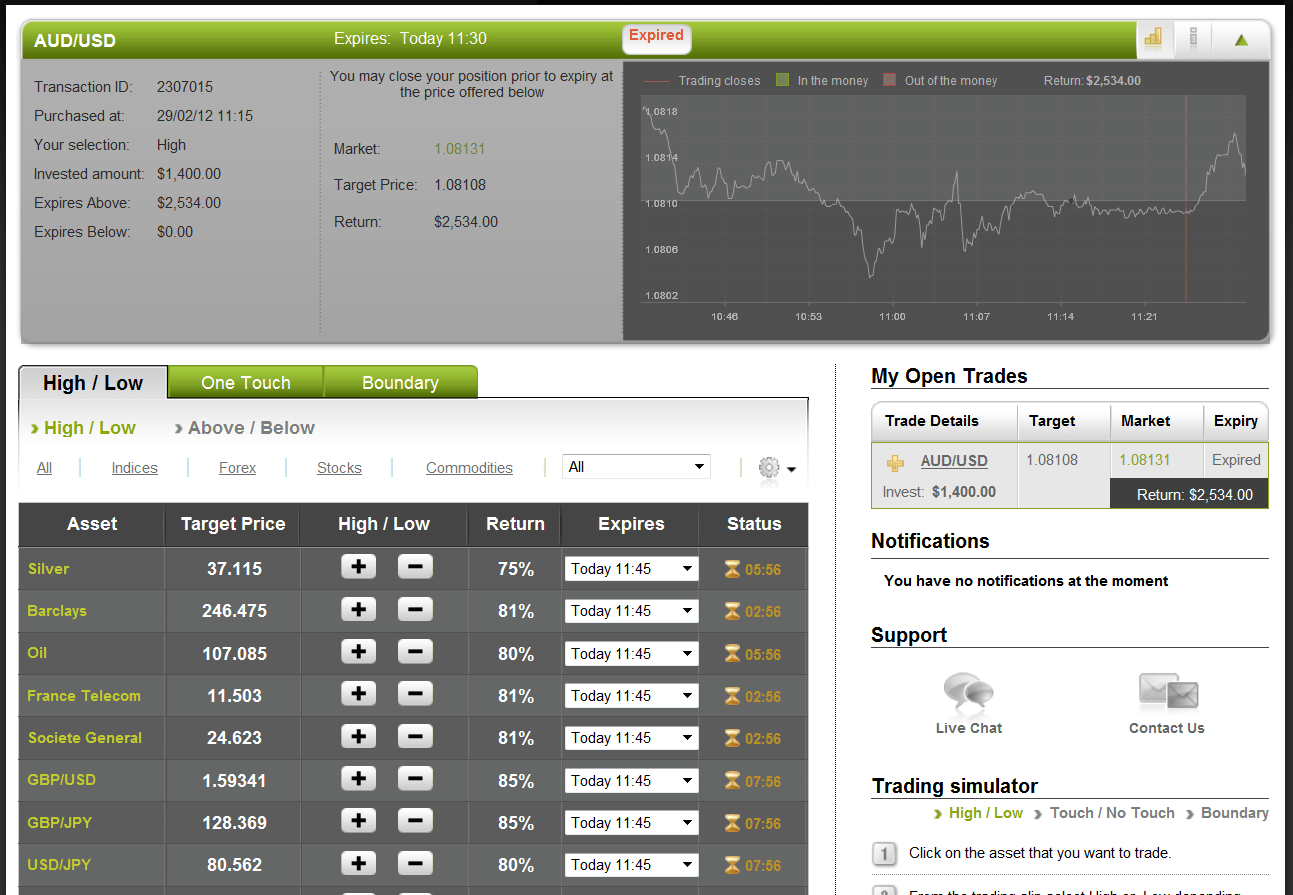The image size is (1293, 895).
Task: Collapse the AUD/USD panel with green arrow
Action: [x=1241, y=40]
